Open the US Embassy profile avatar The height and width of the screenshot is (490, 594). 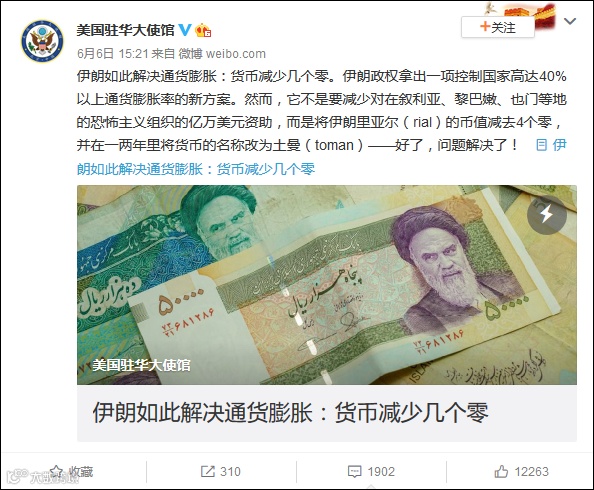42,41
